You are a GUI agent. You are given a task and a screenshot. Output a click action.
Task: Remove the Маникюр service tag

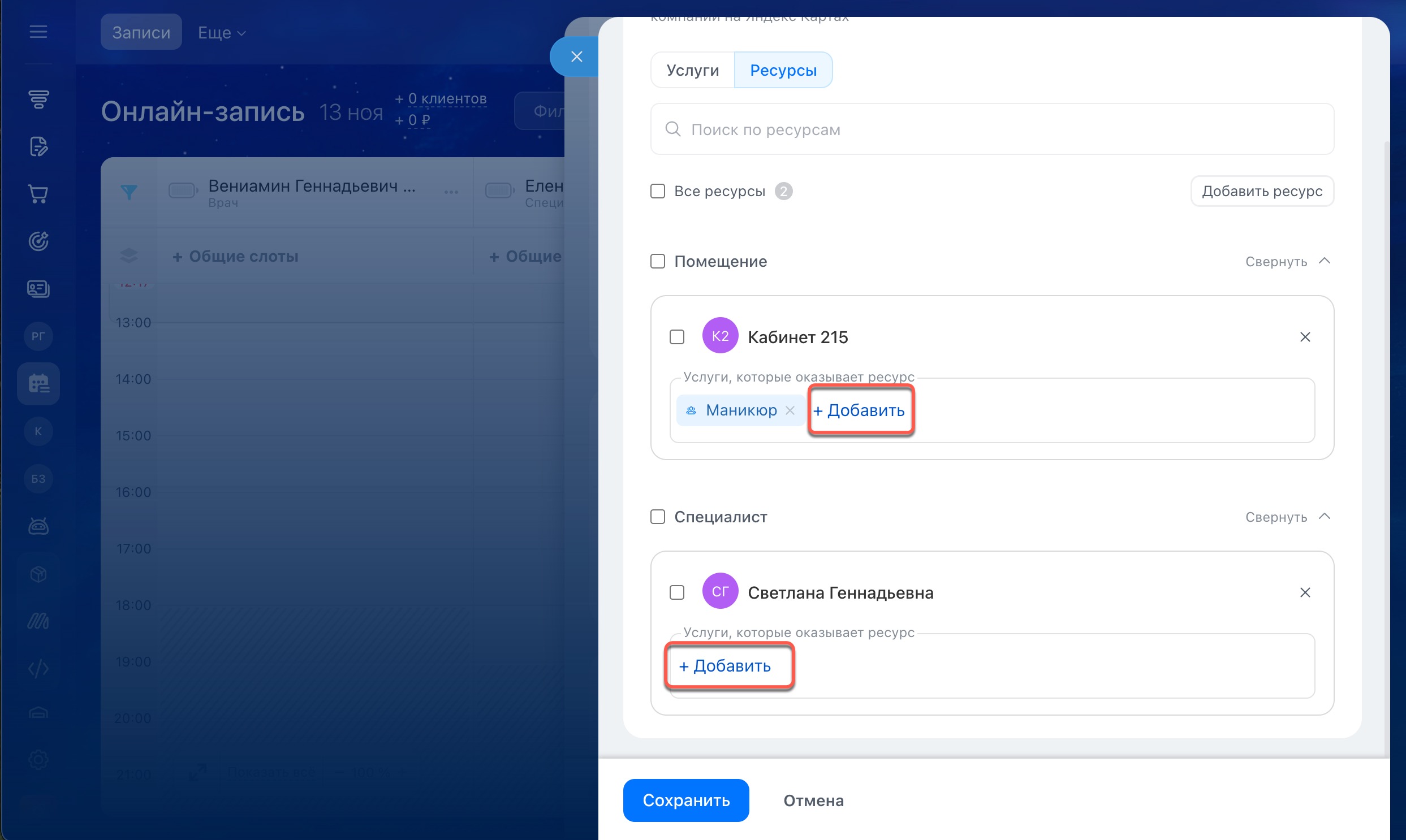pyautogui.click(x=790, y=410)
